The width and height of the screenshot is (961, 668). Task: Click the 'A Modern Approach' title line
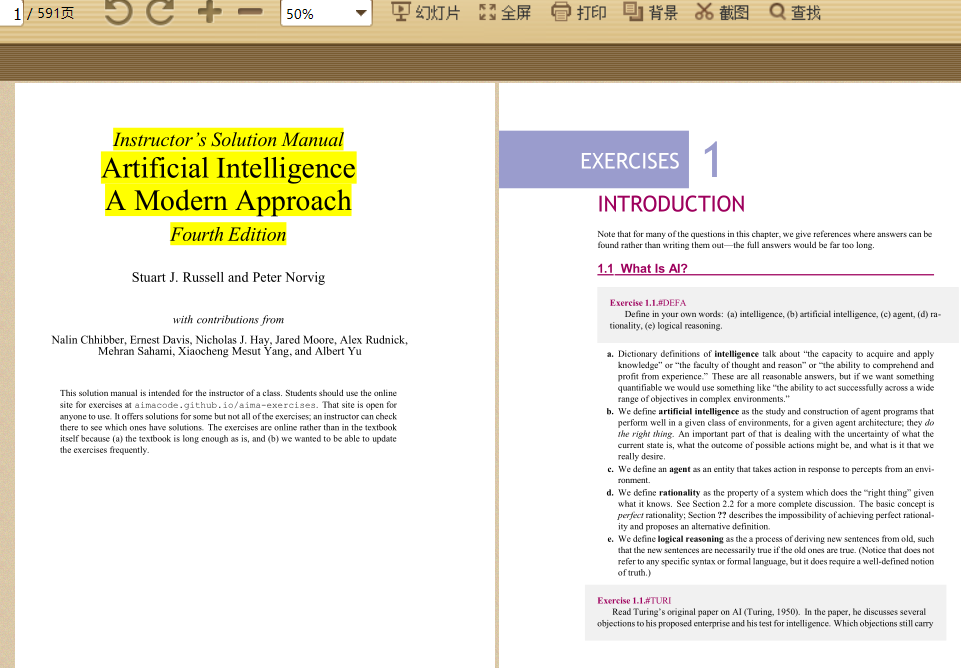point(229,200)
